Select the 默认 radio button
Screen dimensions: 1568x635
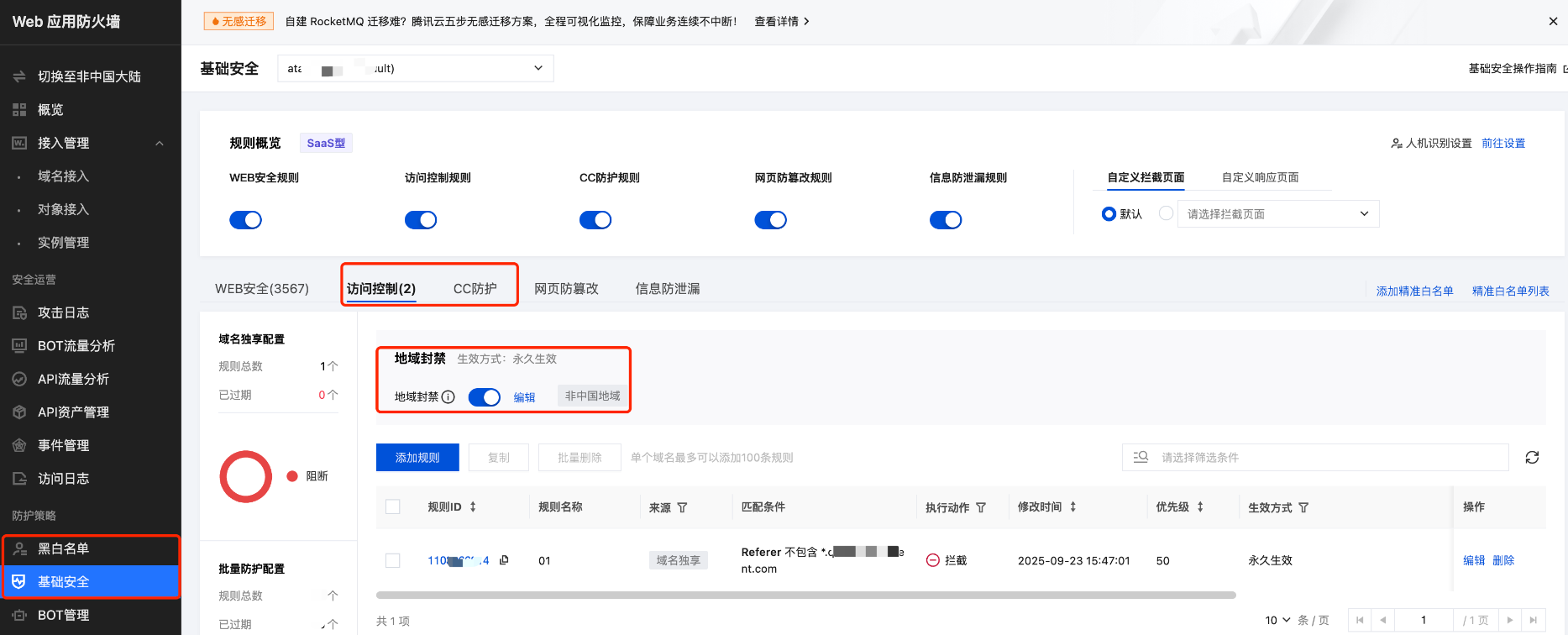[x=1109, y=214]
